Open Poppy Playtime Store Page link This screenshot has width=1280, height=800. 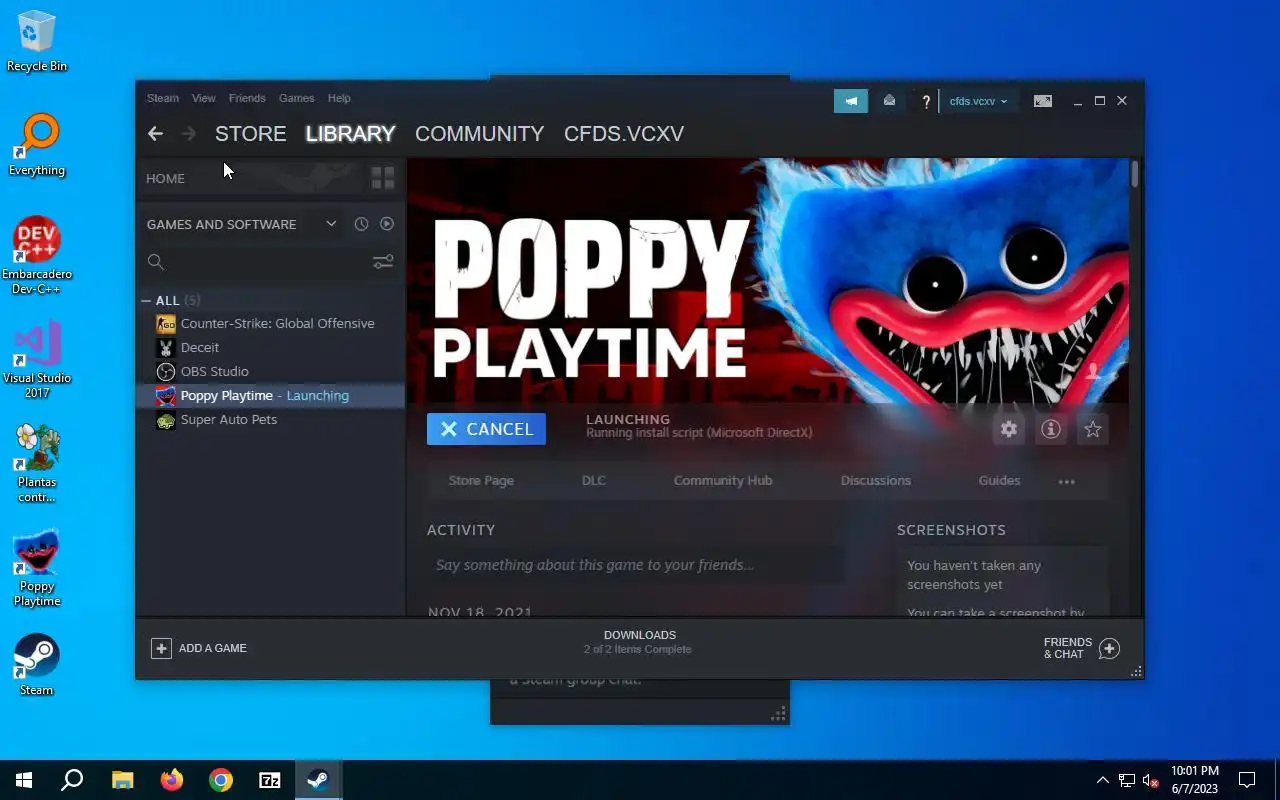pyautogui.click(x=481, y=480)
